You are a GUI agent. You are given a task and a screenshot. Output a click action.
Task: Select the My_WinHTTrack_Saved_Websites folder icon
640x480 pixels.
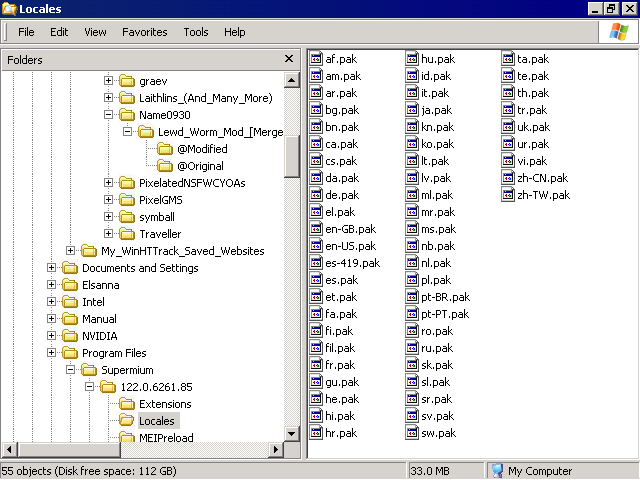[89, 251]
